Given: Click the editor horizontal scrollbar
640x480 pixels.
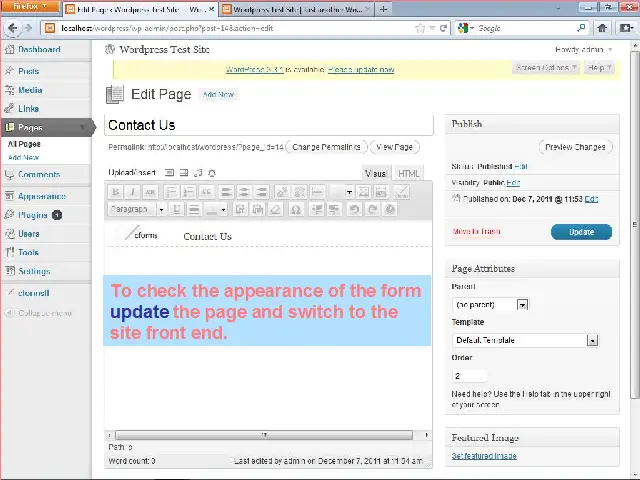Looking at the screenshot, I should (x=265, y=435).
